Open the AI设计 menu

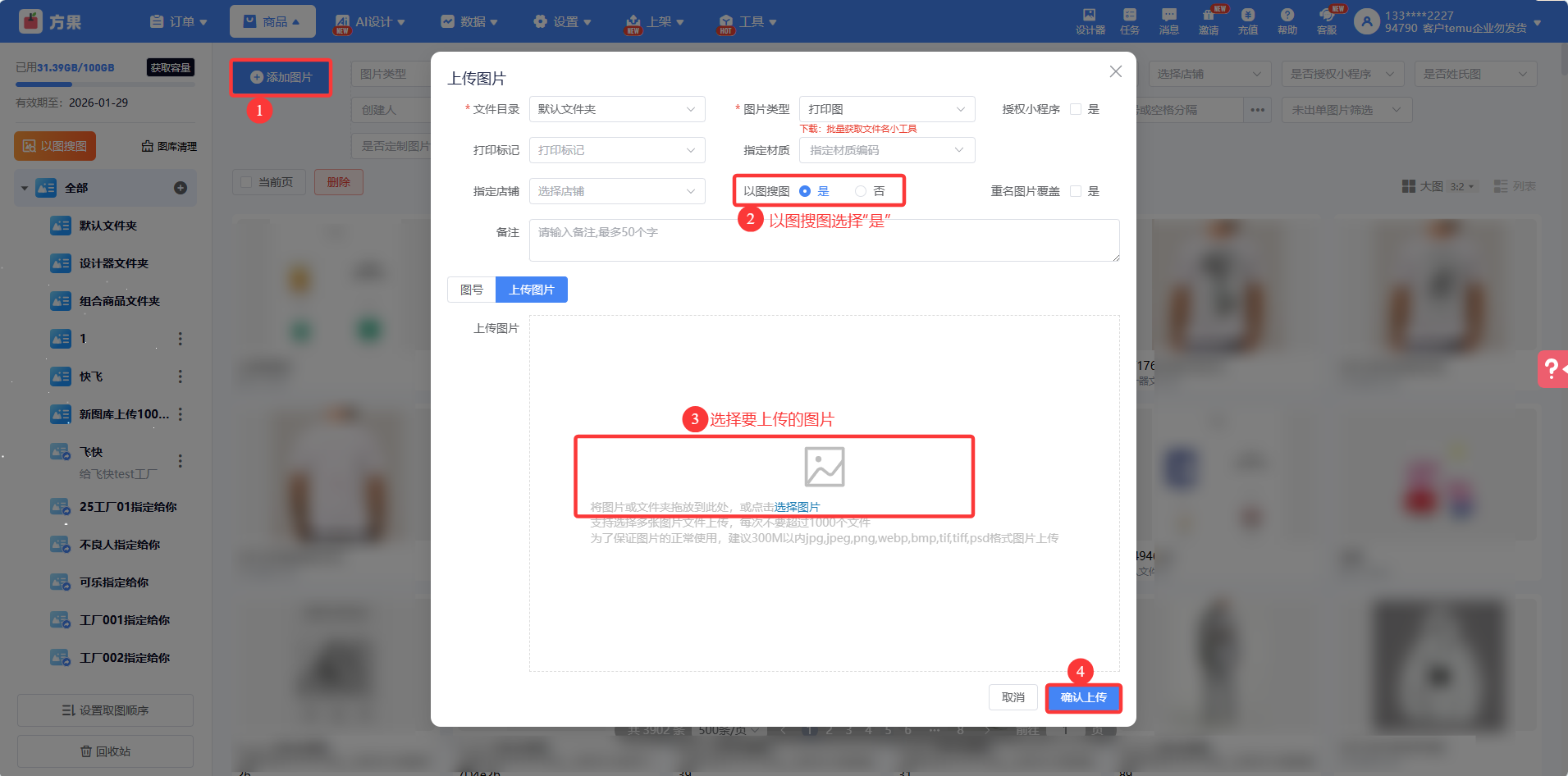click(369, 21)
